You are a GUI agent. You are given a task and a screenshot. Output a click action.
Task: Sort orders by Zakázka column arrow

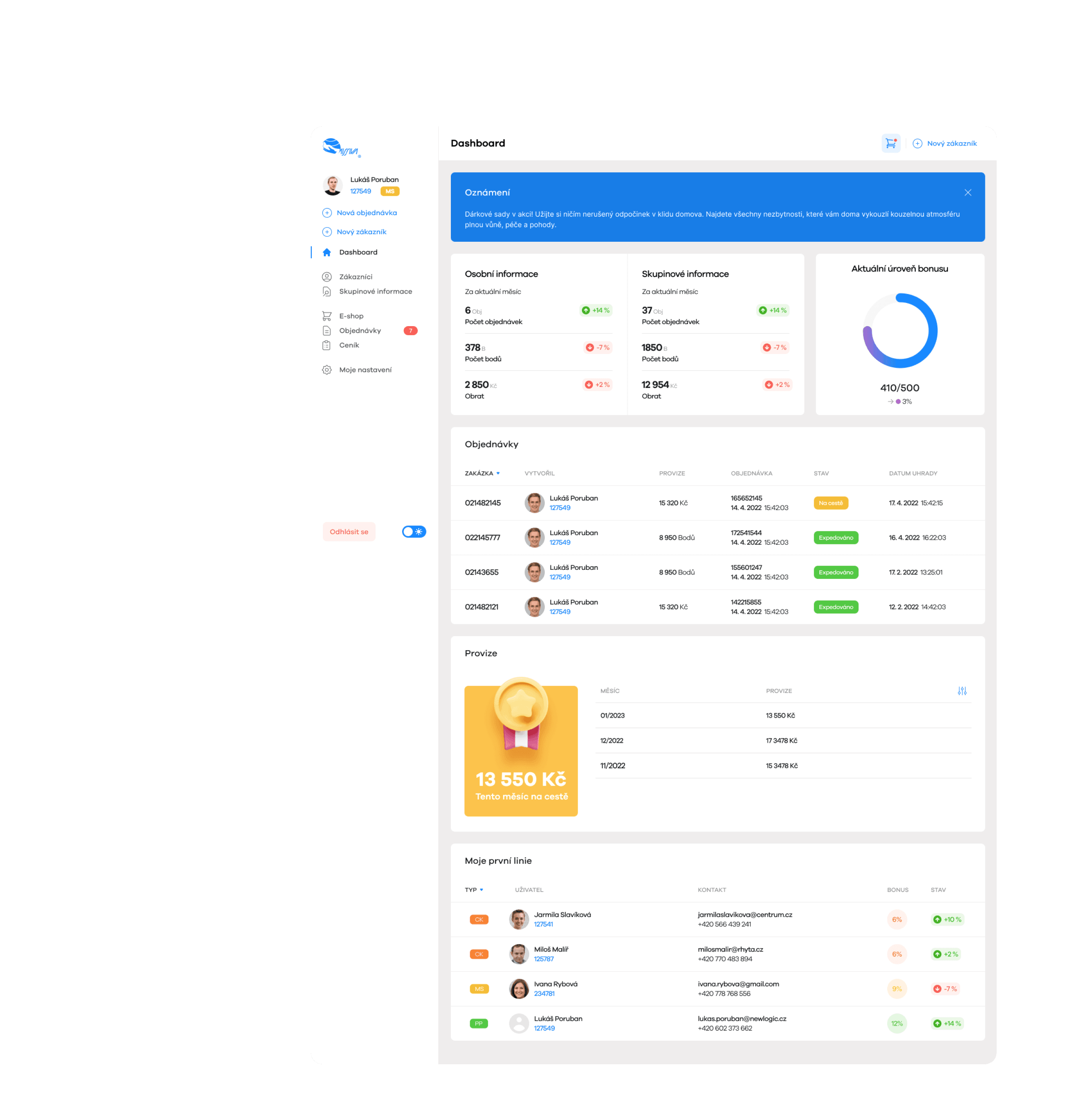coord(498,473)
